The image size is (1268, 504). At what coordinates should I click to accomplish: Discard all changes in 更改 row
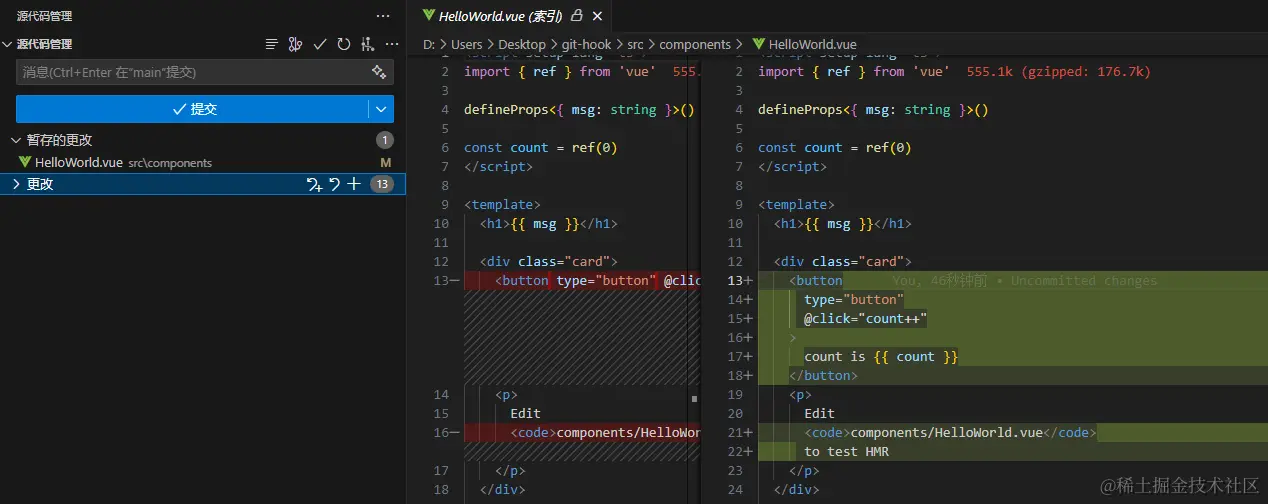[x=335, y=184]
